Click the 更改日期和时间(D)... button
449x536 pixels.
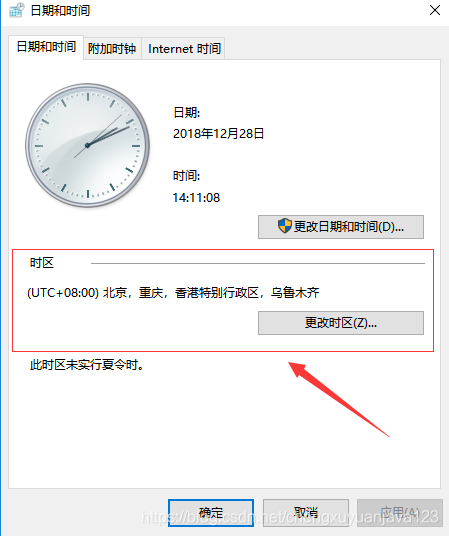pyautogui.click(x=341, y=227)
